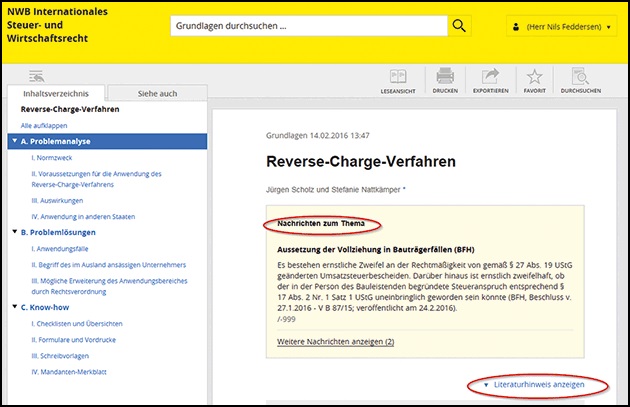
Task: Collapse the A. Problemanalyse section
Action: point(13,142)
